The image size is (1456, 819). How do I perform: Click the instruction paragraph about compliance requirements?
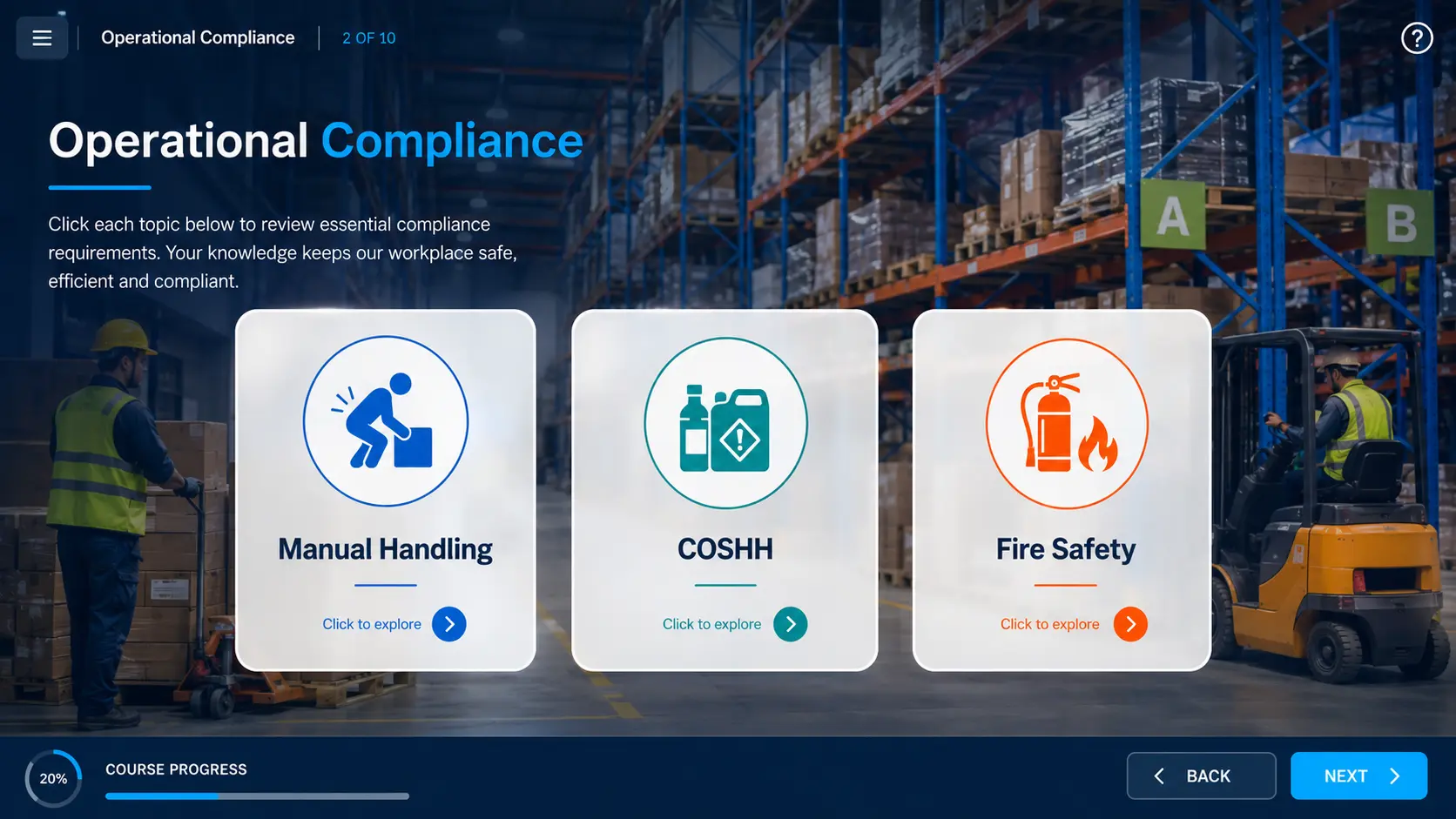(283, 252)
